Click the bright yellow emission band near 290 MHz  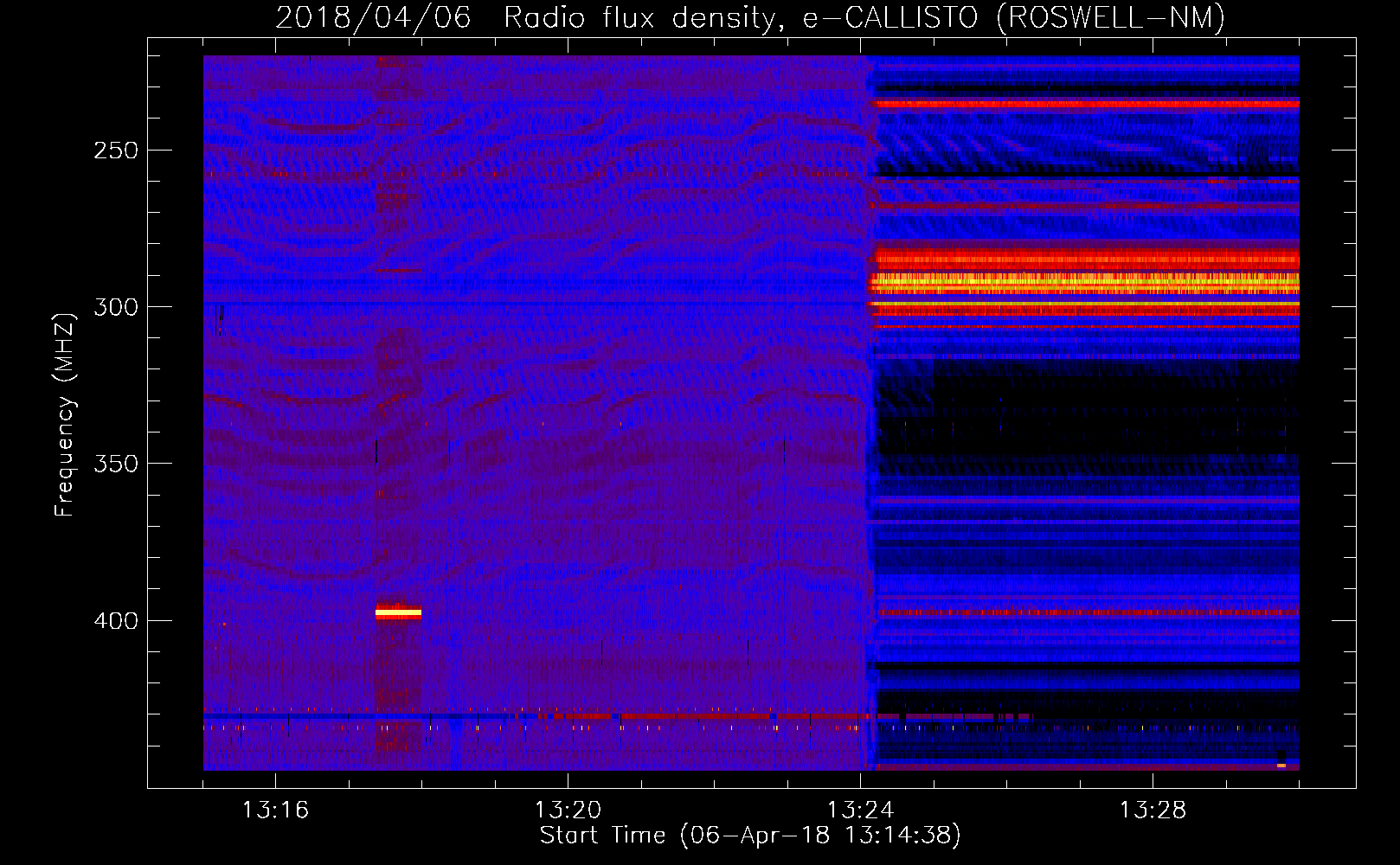pyautogui.click(x=1085, y=282)
